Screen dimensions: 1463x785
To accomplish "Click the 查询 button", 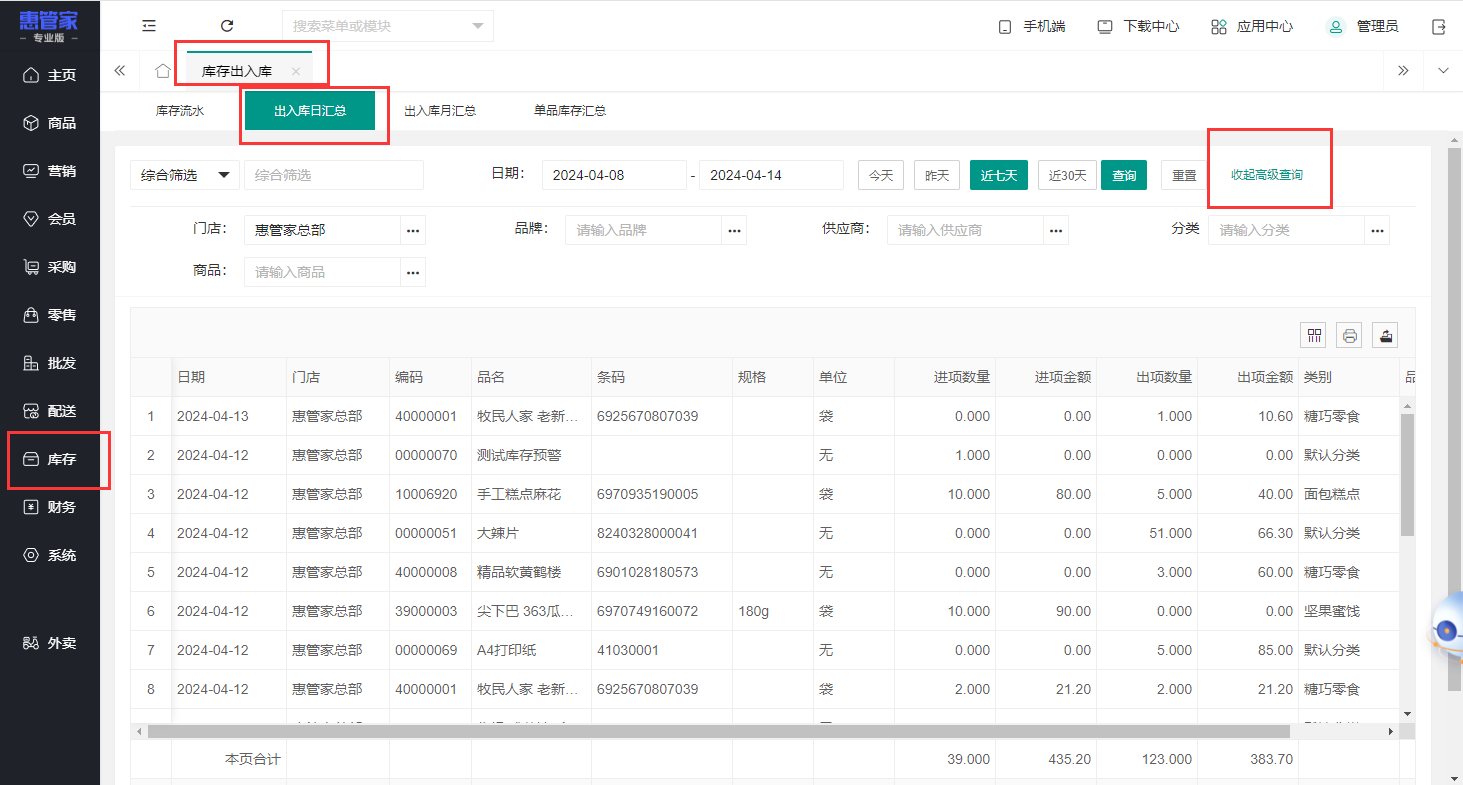I will coord(1124,175).
